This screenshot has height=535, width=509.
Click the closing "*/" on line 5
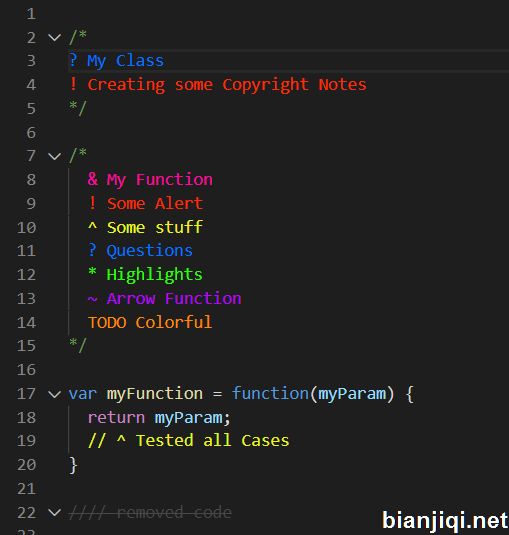[x=78, y=109]
